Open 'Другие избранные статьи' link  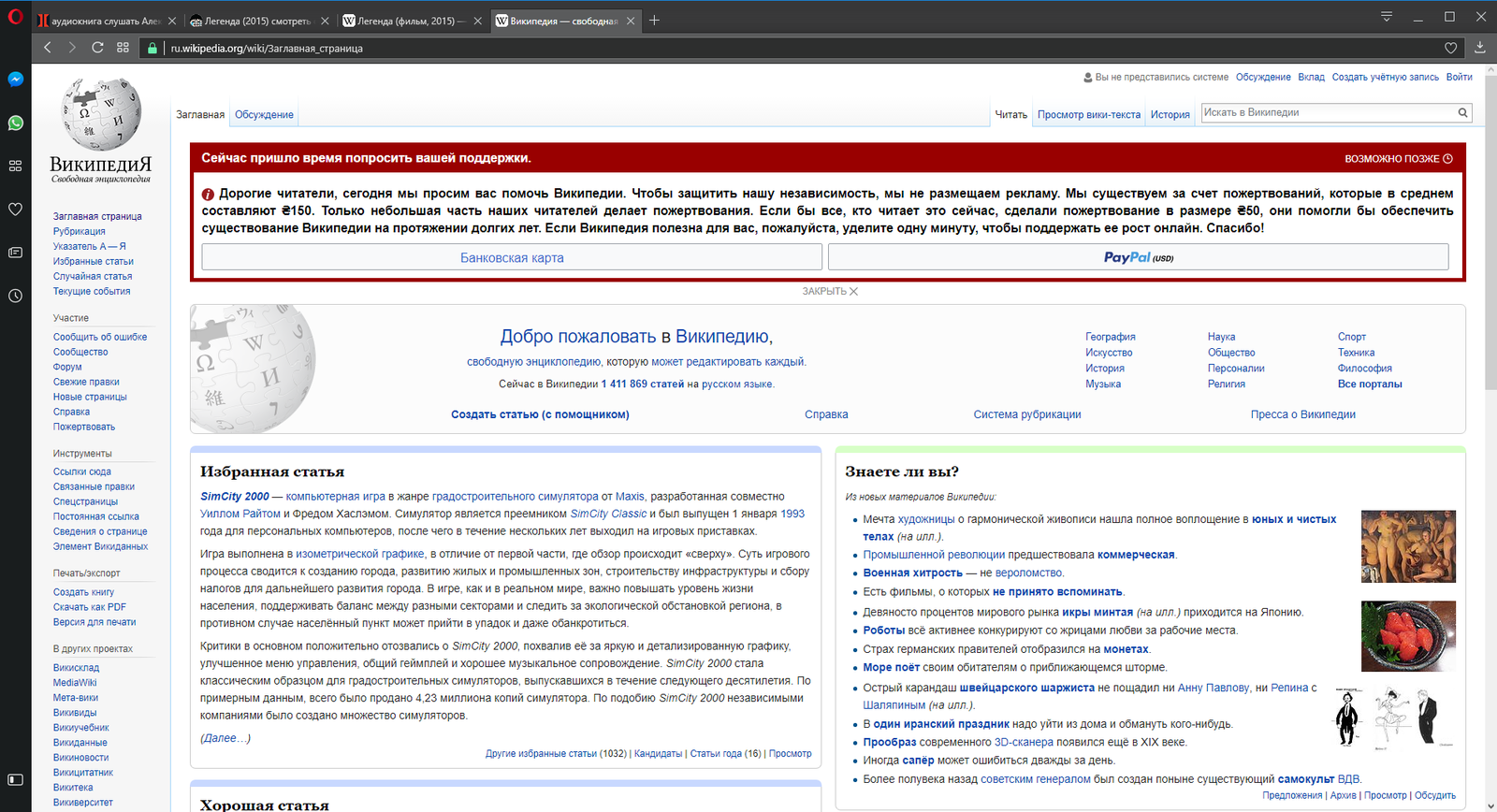click(x=541, y=753)
